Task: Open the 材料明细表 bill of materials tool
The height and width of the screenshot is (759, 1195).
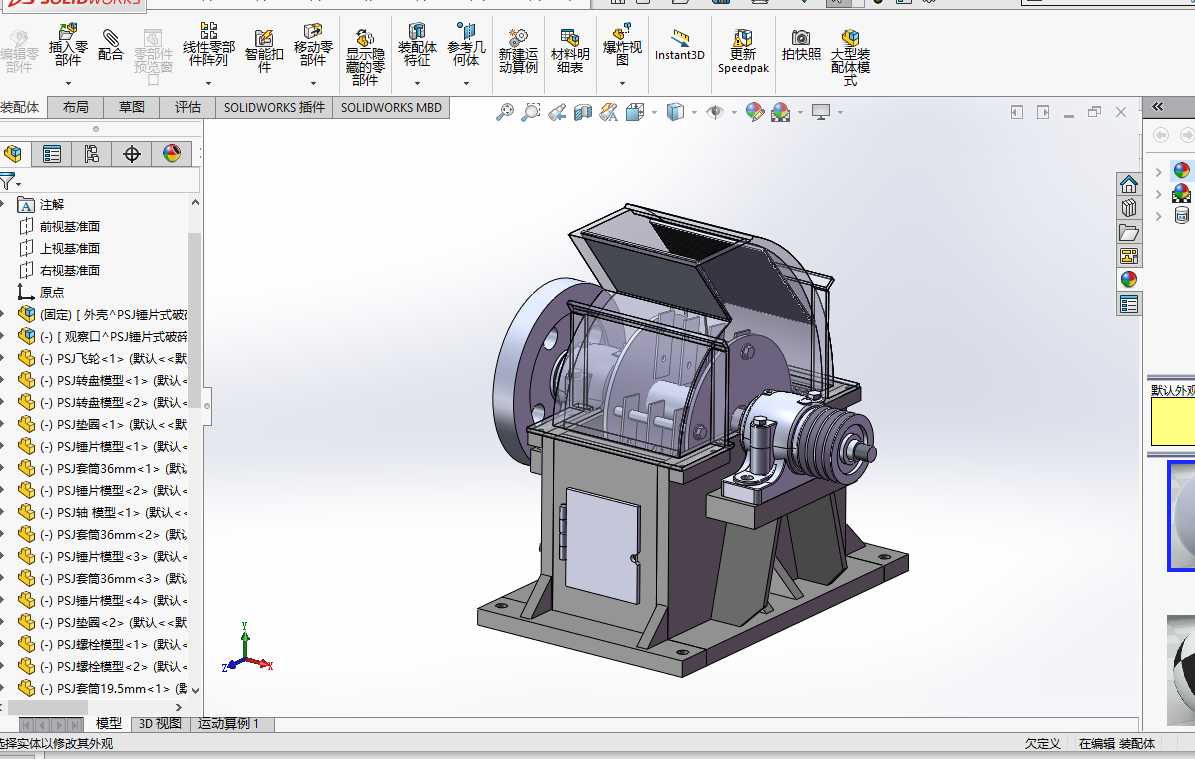Action: point(570,39)
